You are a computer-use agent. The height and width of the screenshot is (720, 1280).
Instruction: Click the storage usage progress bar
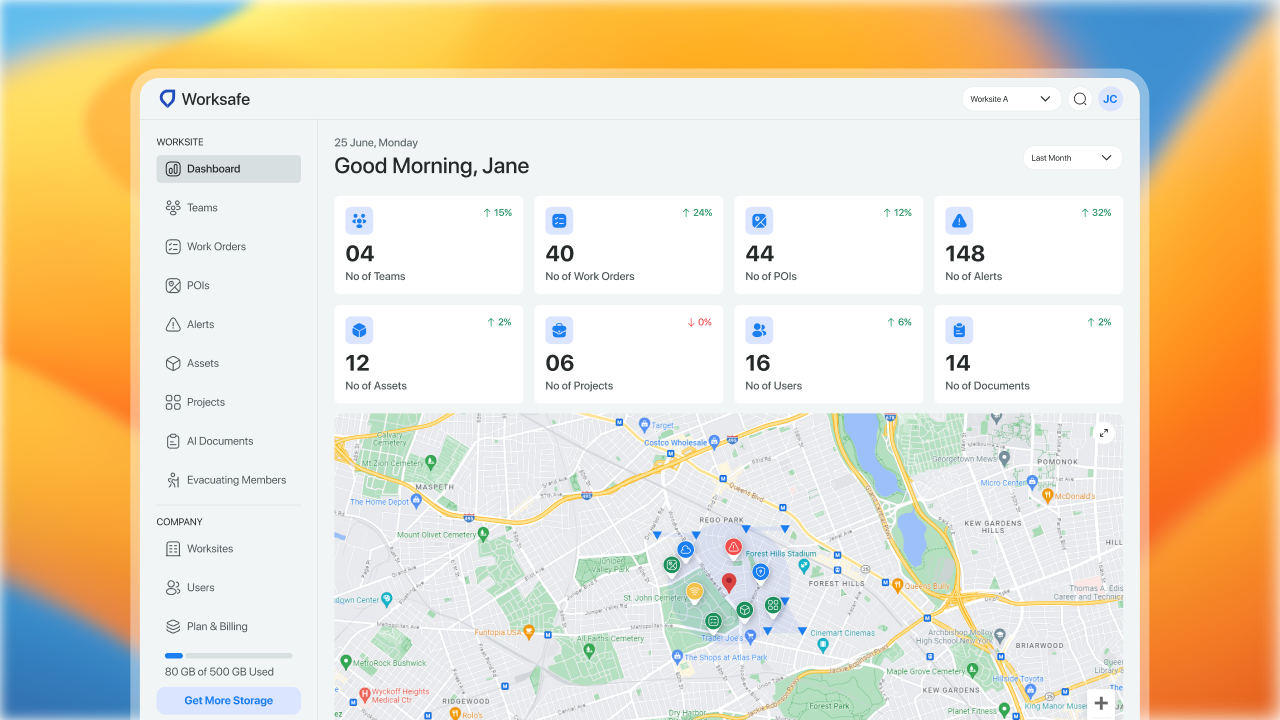[x=228, y=655]
